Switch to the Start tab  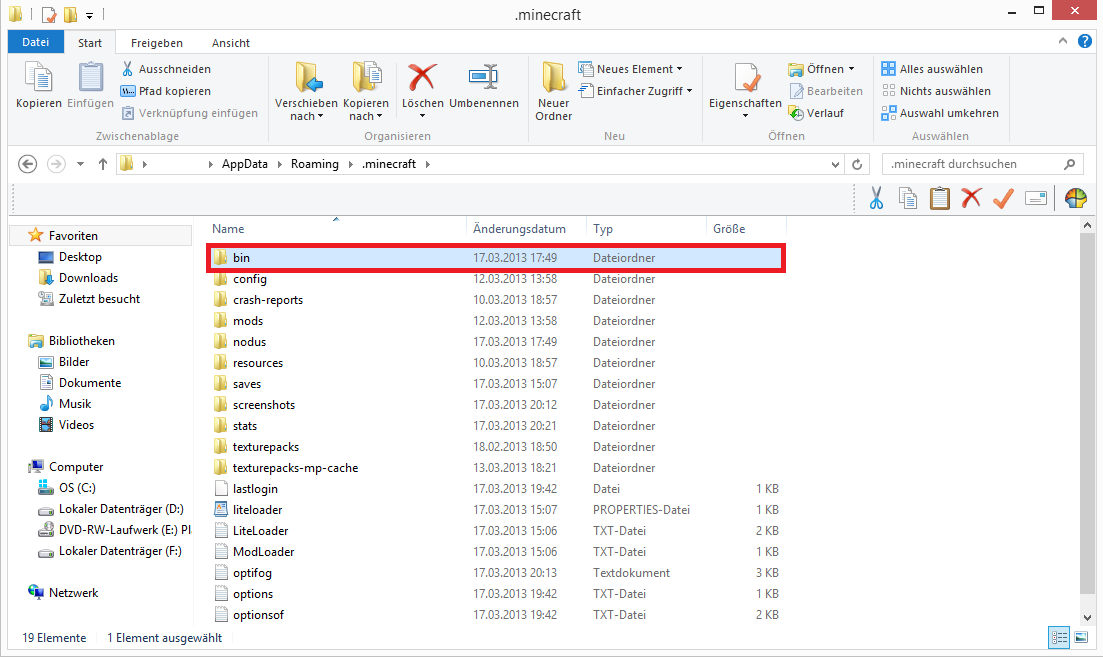(90, 43)
